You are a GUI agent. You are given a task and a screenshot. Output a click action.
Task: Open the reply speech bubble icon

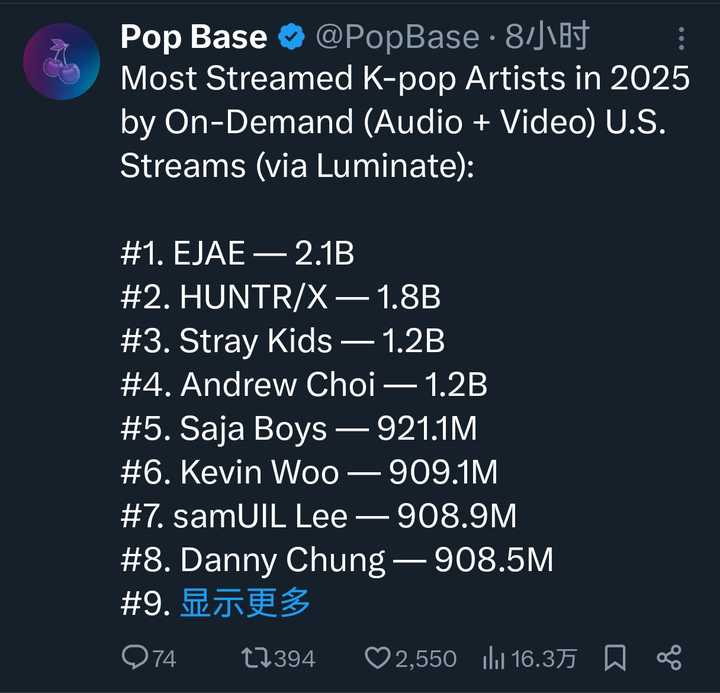tap(134, 657)
